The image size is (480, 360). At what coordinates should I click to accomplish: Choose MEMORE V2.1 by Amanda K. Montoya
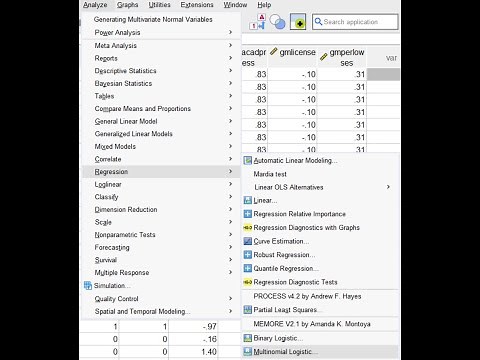tap(320, 324)
